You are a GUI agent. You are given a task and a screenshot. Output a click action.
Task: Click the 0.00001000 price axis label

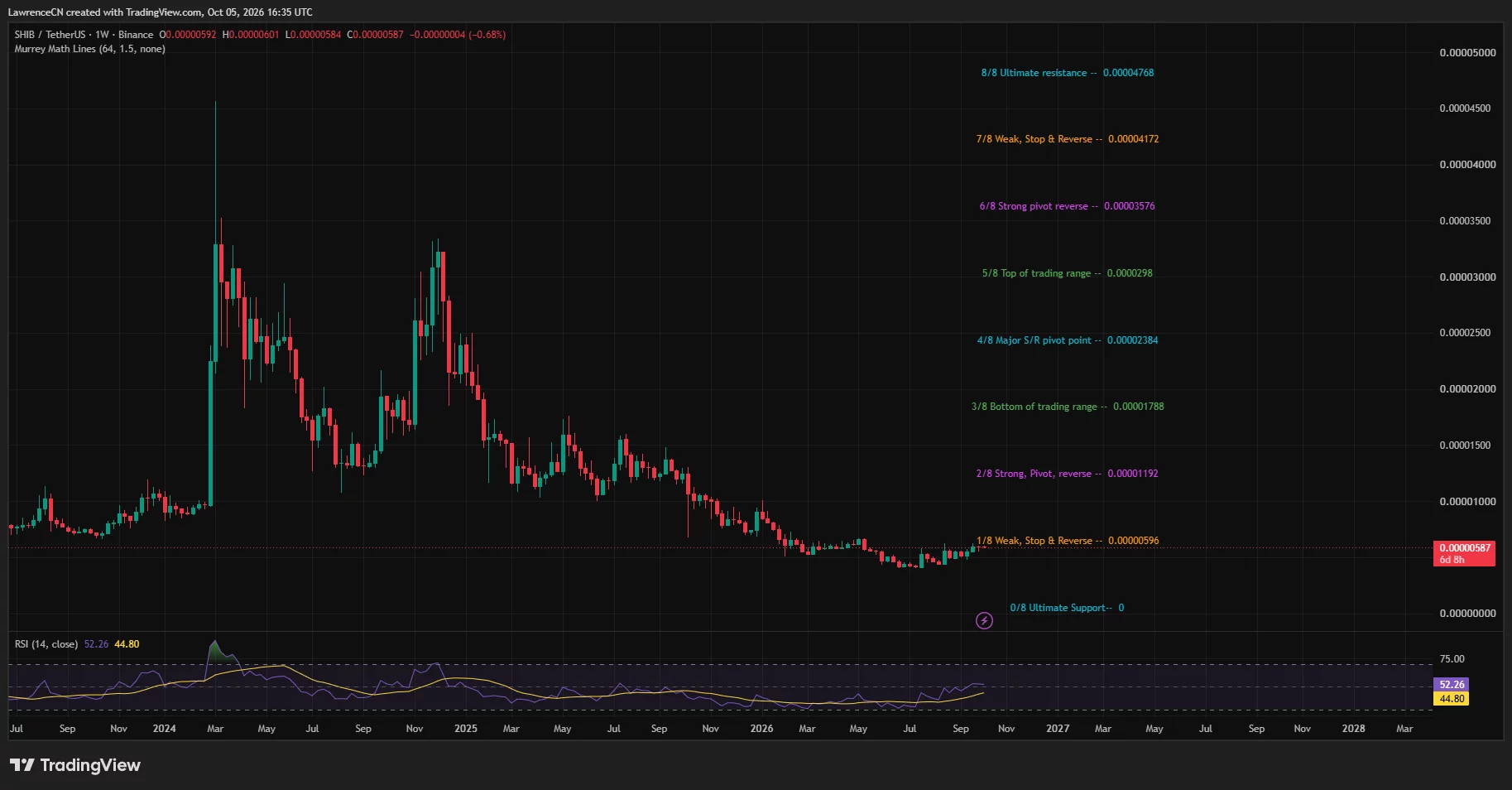(1467, 502)
